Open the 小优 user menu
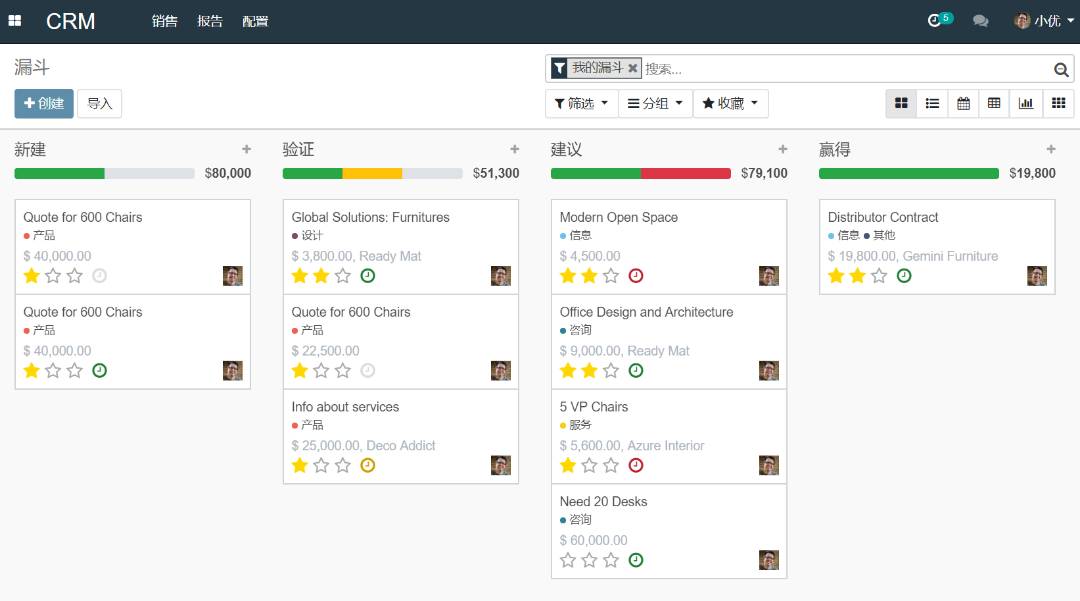Image resolution: width=1080 pixels, height=601 pixels. 1043,21
